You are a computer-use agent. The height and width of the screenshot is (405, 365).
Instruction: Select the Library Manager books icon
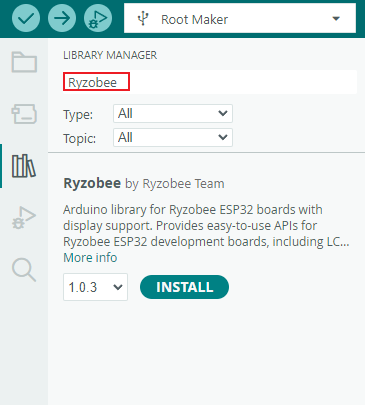(24, 166)
